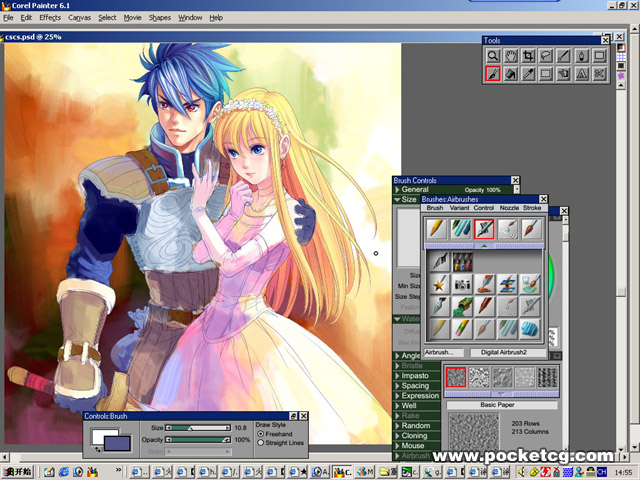Open the Airbrush category dropdown
This screenshot has height=480, width=640.
444,352
